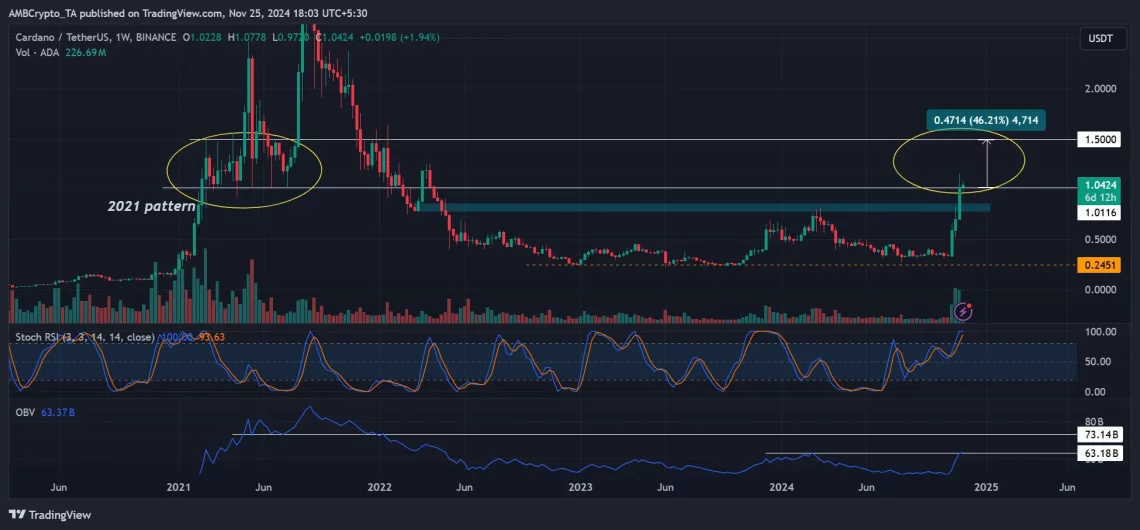The image size is (1140, 530).
Task: Click the green 1.0424 current price label
Action: [1103, 184]
